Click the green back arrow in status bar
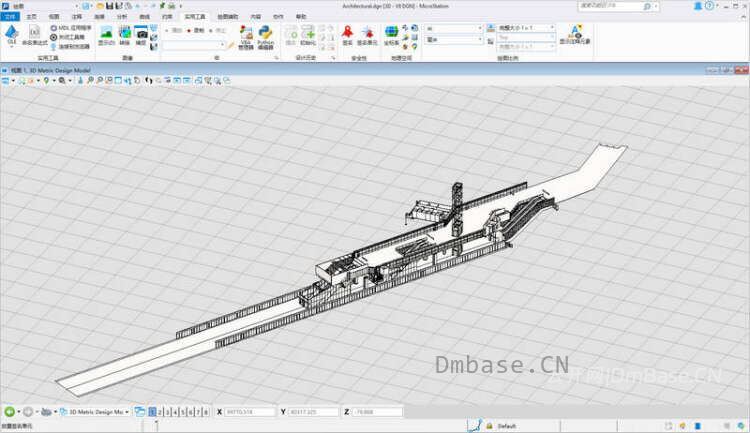 point(9,411)
